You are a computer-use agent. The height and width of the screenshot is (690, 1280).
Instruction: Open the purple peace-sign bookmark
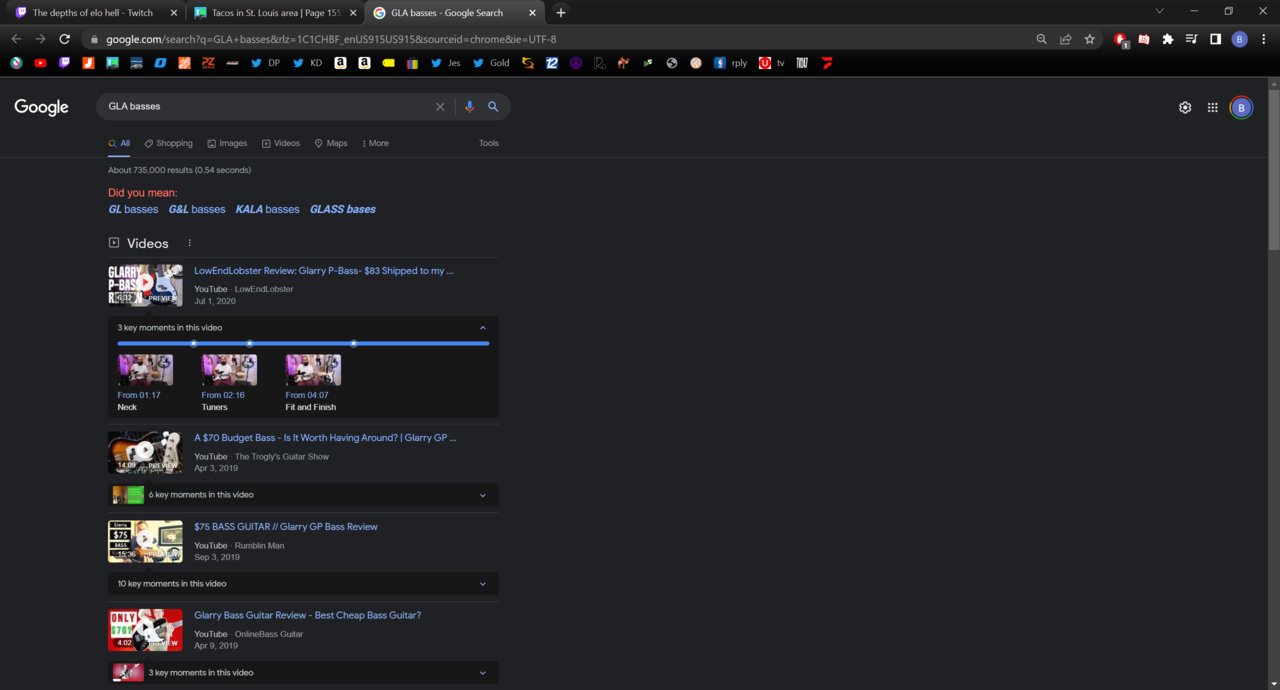pyautogui.click(x=576, y=63)
